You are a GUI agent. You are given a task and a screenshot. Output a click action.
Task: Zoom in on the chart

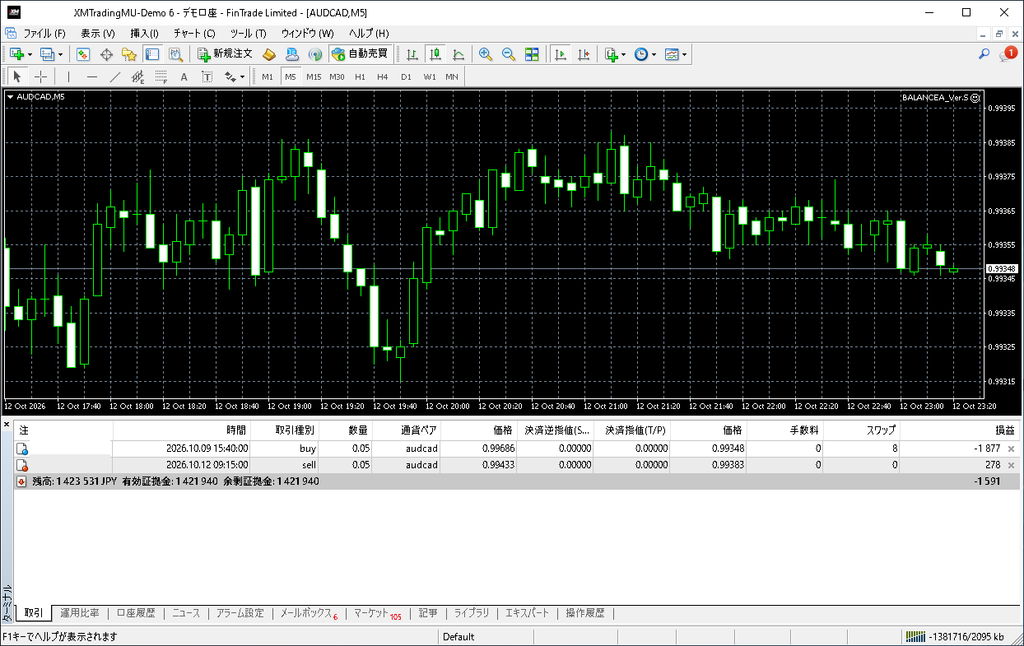click(485, 55)
